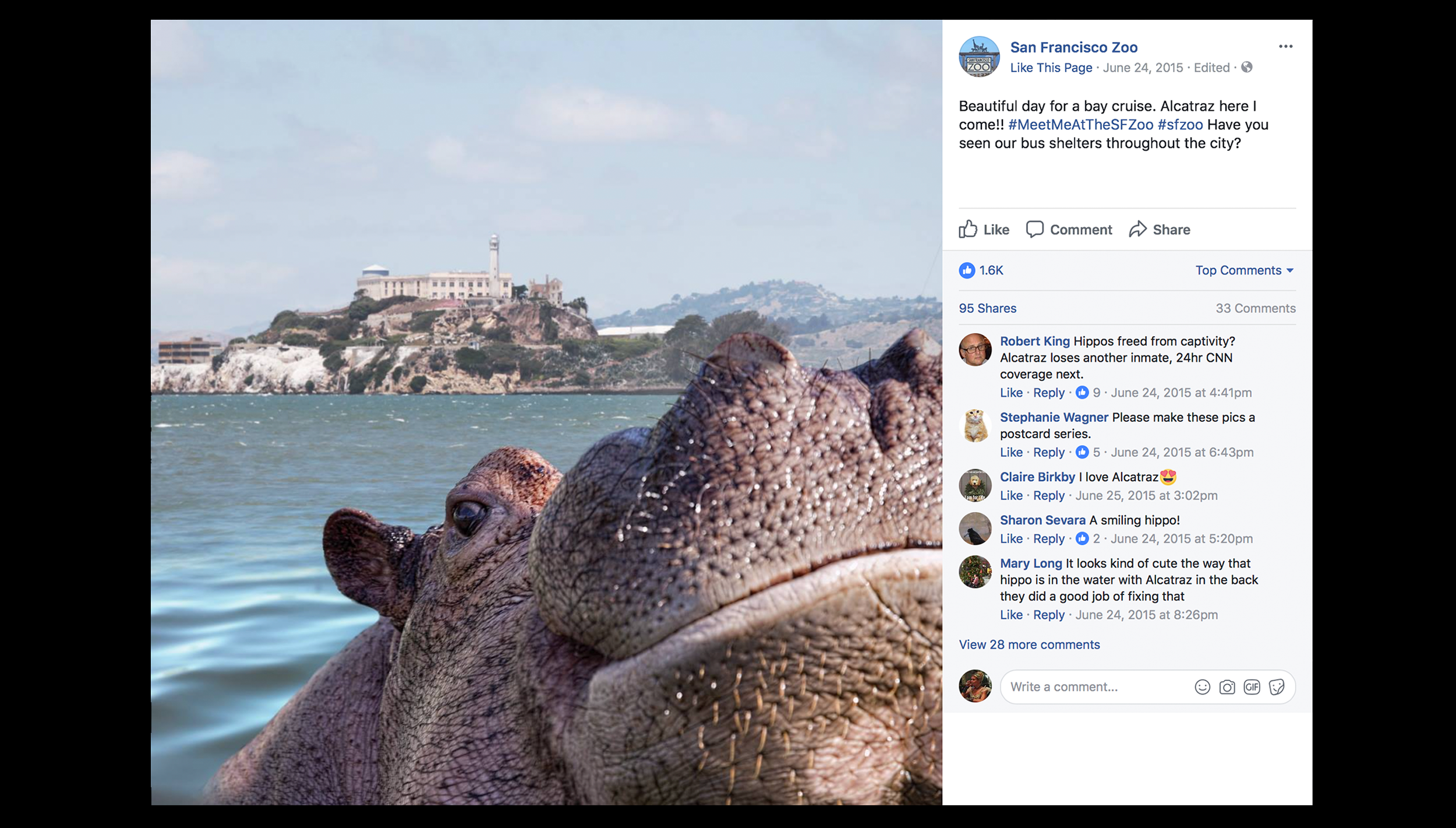Attach a photo using camera icon

point(1227,687)
